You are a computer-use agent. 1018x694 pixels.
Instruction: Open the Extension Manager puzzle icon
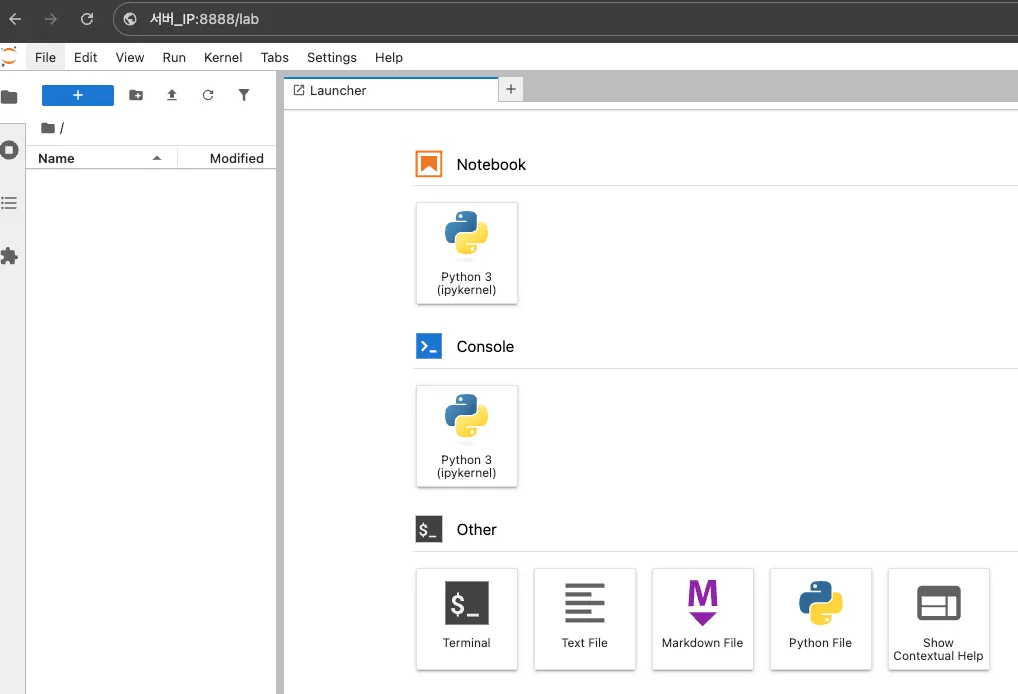coord(10,256)
